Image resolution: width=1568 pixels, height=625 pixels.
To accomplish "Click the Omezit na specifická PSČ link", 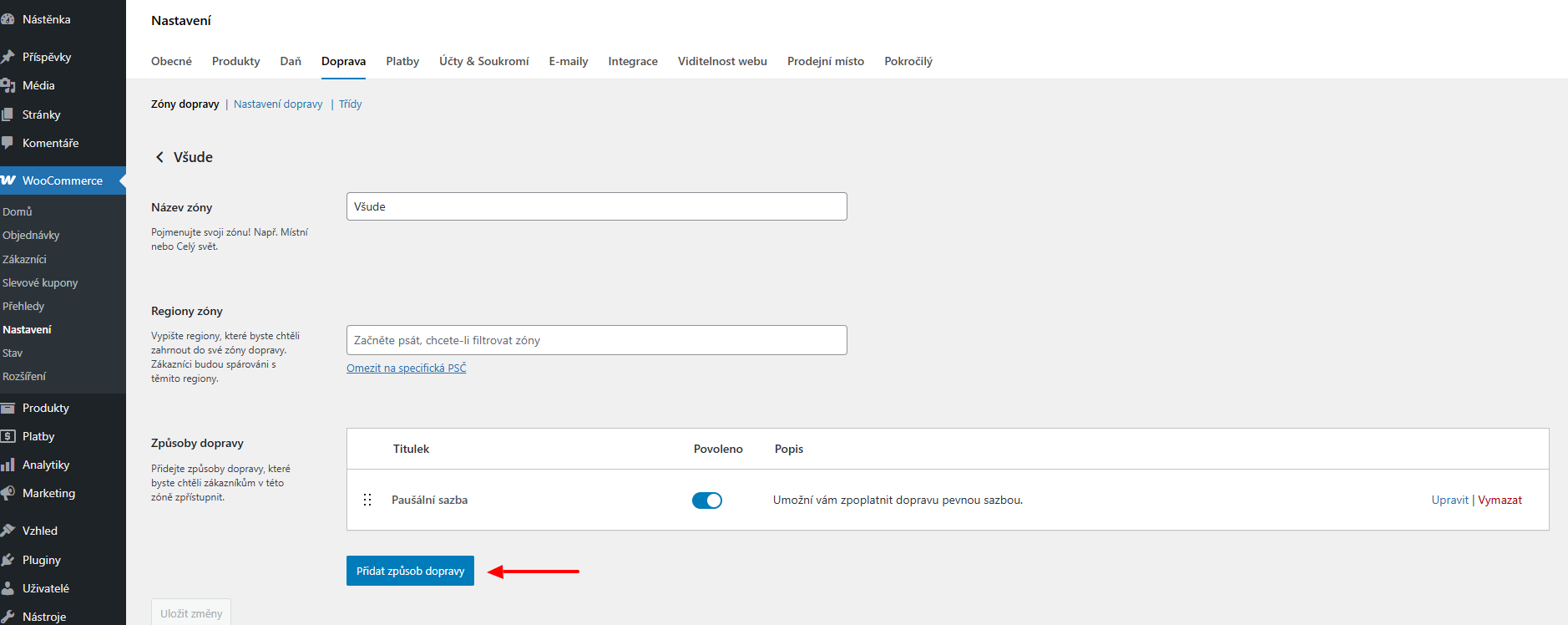I will 406,368.
